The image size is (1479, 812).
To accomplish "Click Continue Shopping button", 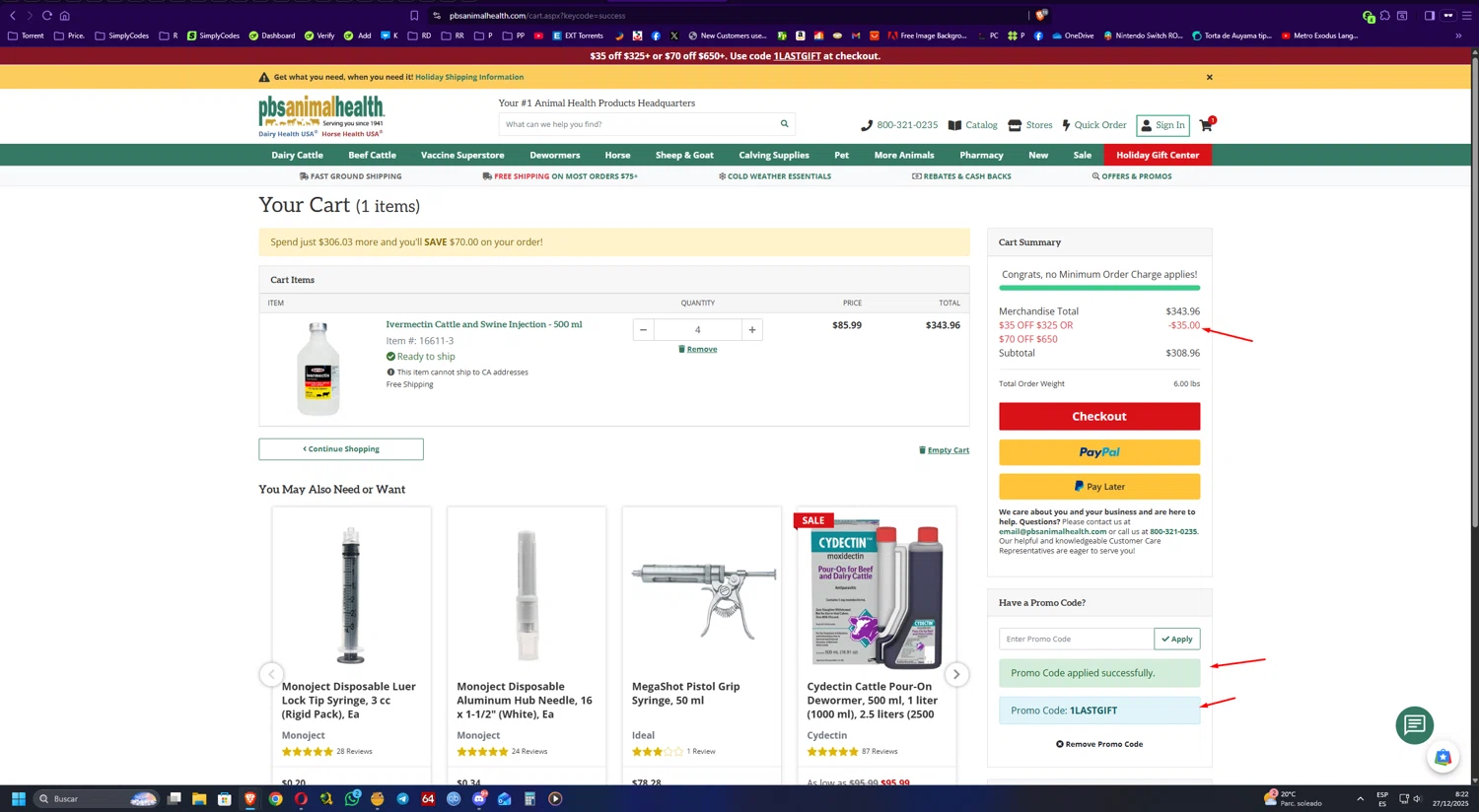I will pyautogui.click(x=341, y=449).
